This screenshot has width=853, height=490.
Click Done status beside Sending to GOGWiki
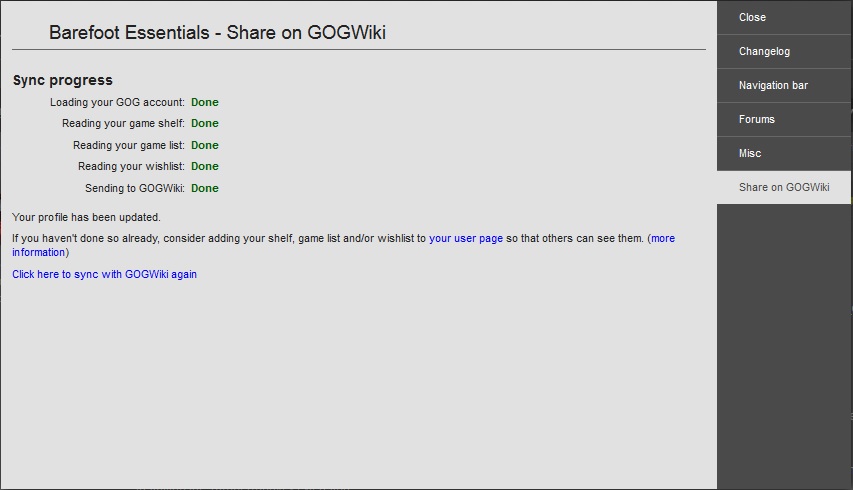[205, 188]
